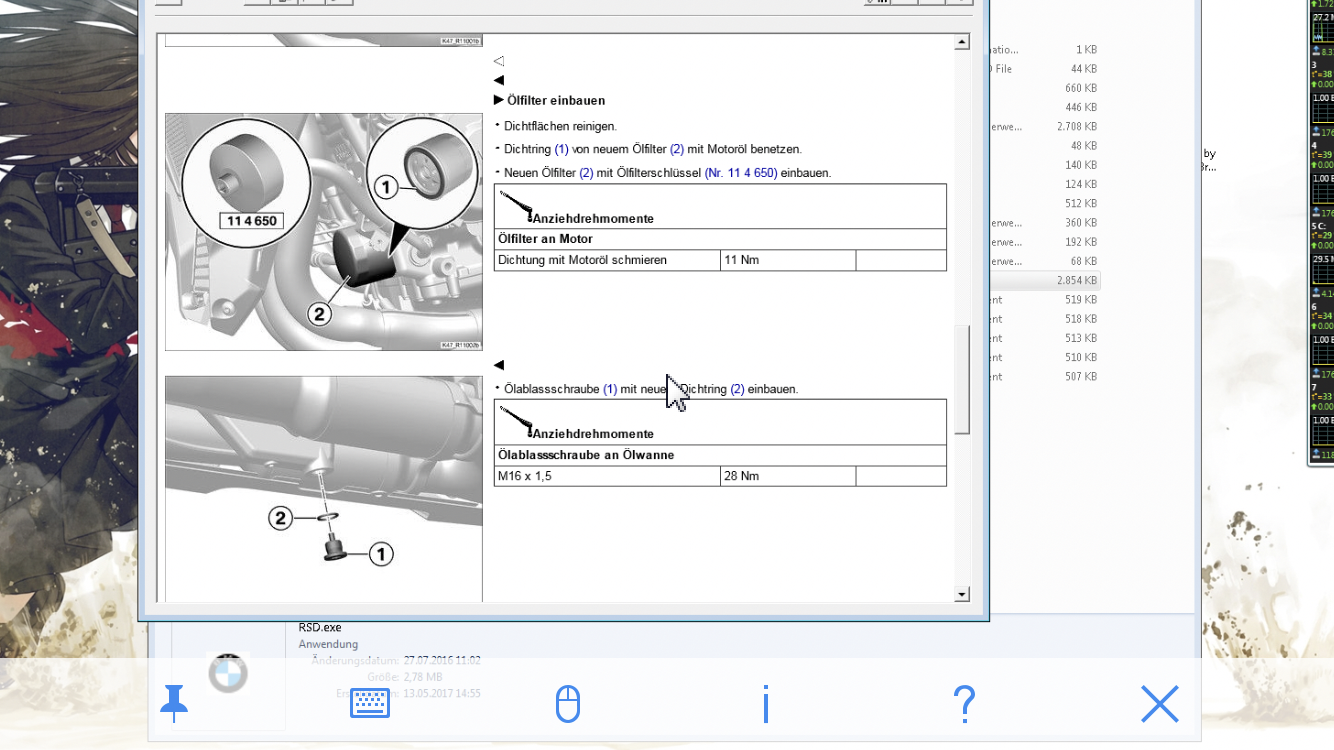Open help via question mark icon
This screenshot has height=750, width=1334.
(964, 704)
